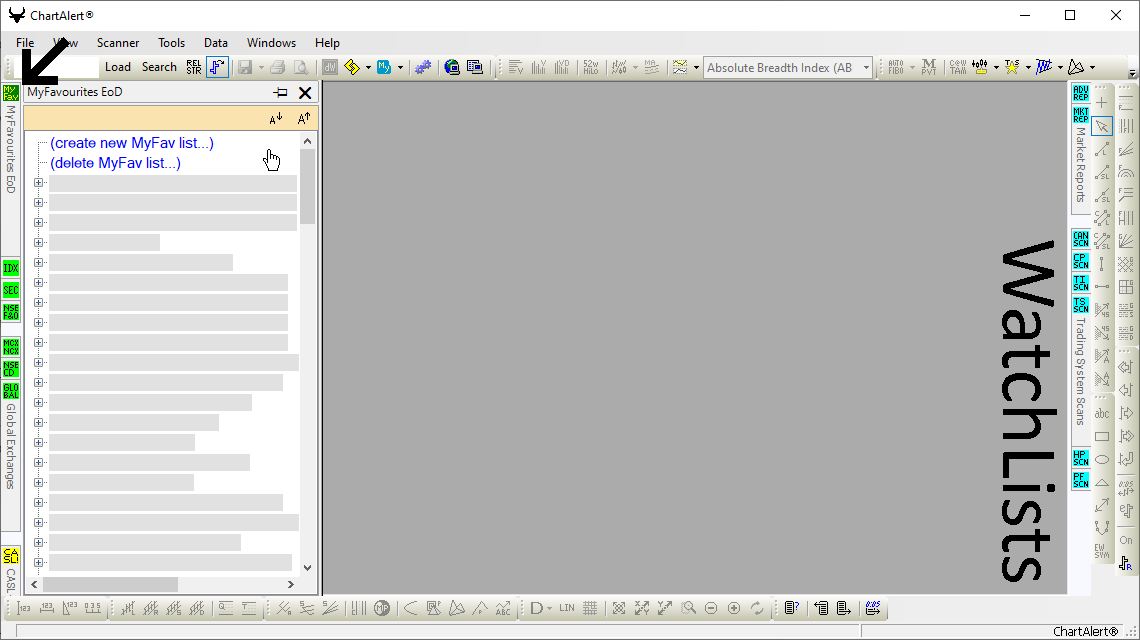This screenshot has width=1140, height=640.
Task: Expand the first tree node under delete MyFav
Action: pos(39,183)
